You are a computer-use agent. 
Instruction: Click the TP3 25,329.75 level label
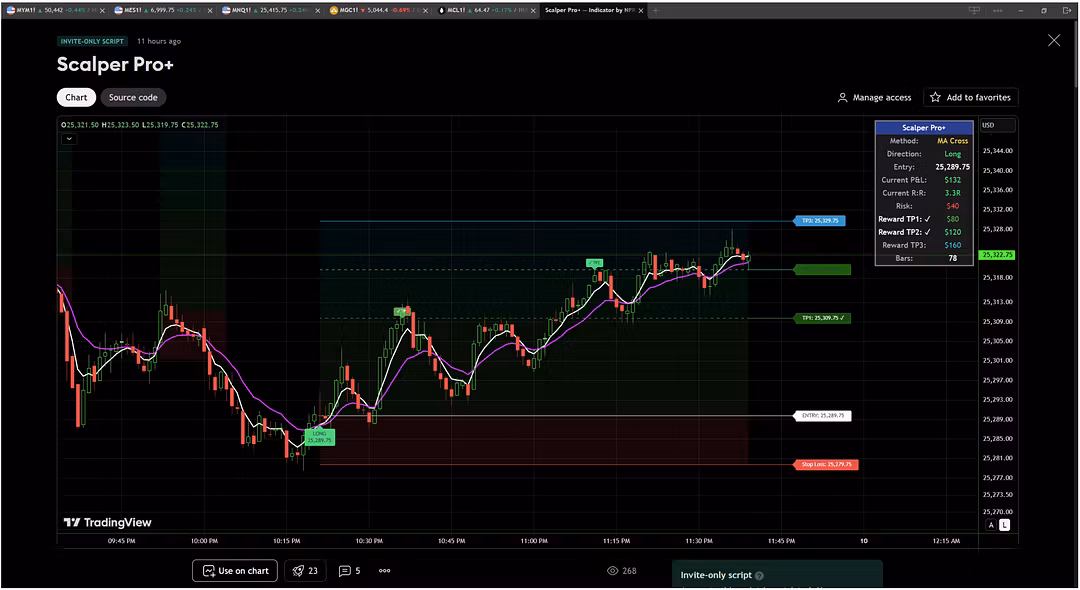(x=820, y=221)
